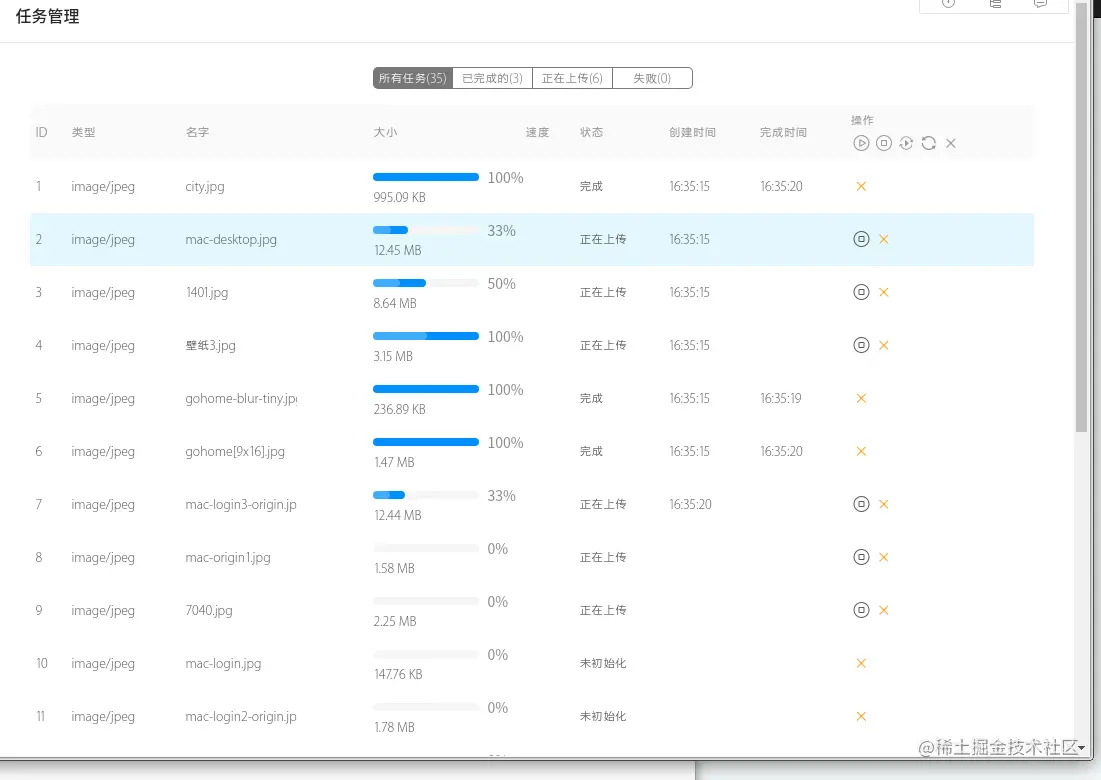Select the gohome[9x16].jpg row name
The image size is (1101, 780).
(x=235, y=452)
